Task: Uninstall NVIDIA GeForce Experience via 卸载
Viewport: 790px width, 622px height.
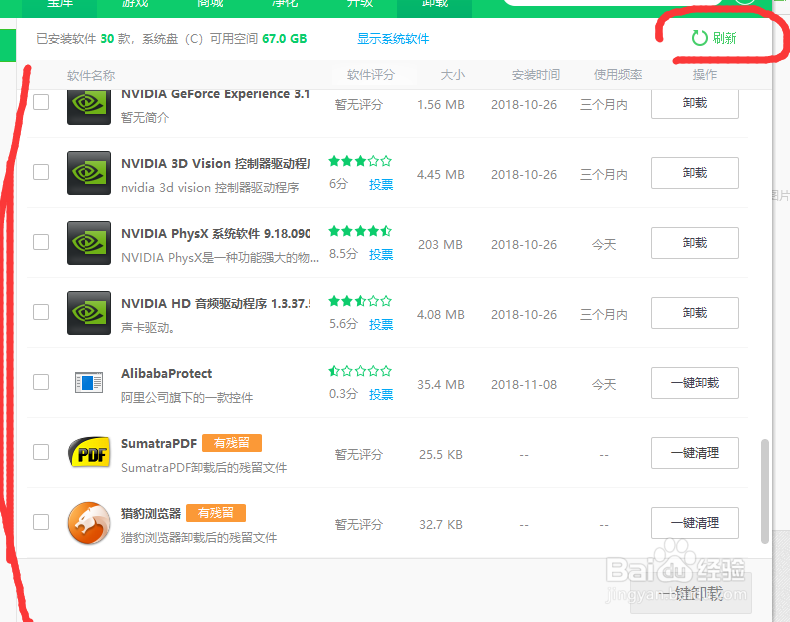Action: [x=695, y=104]
